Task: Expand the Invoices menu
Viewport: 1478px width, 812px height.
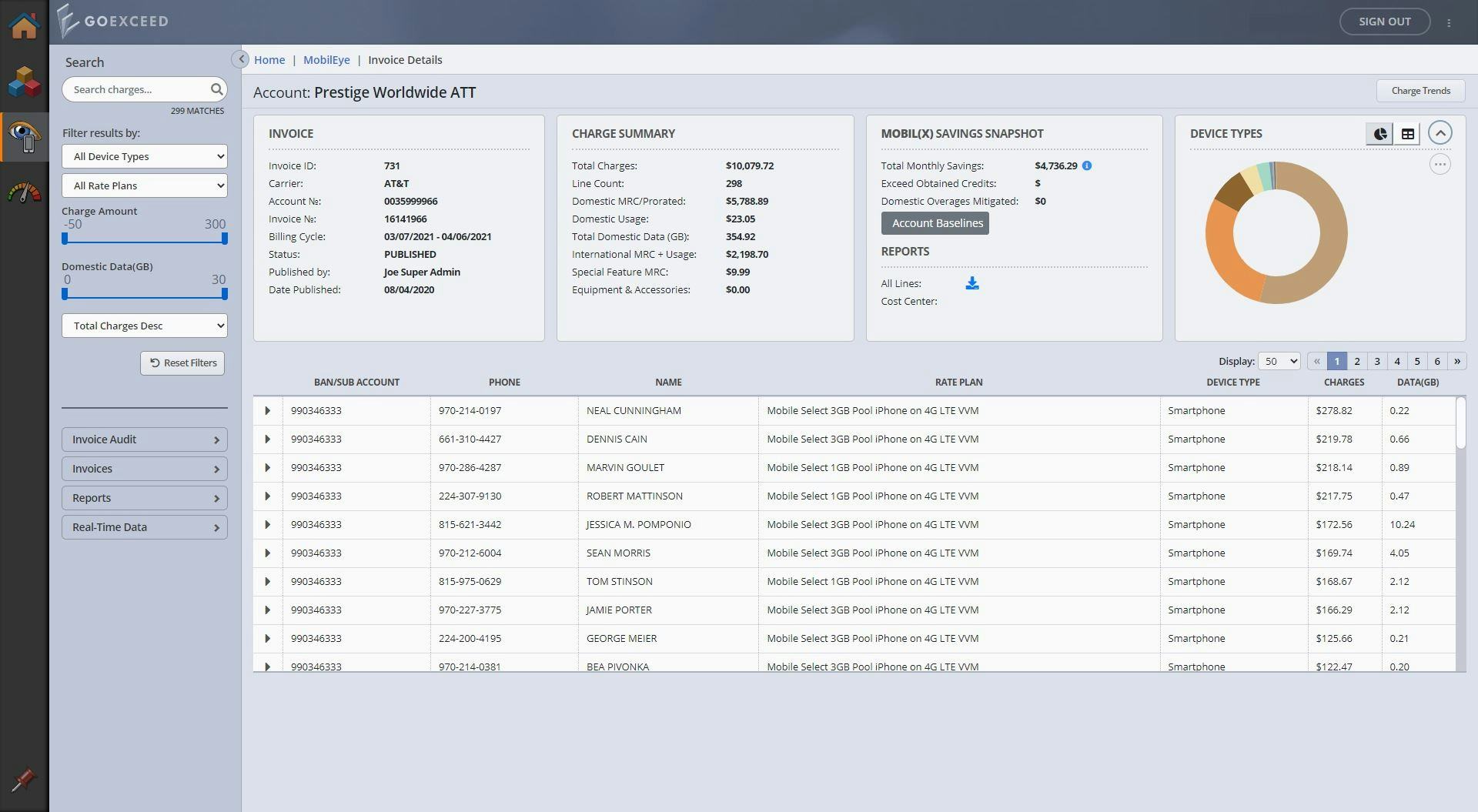Action: click(145, 469)
